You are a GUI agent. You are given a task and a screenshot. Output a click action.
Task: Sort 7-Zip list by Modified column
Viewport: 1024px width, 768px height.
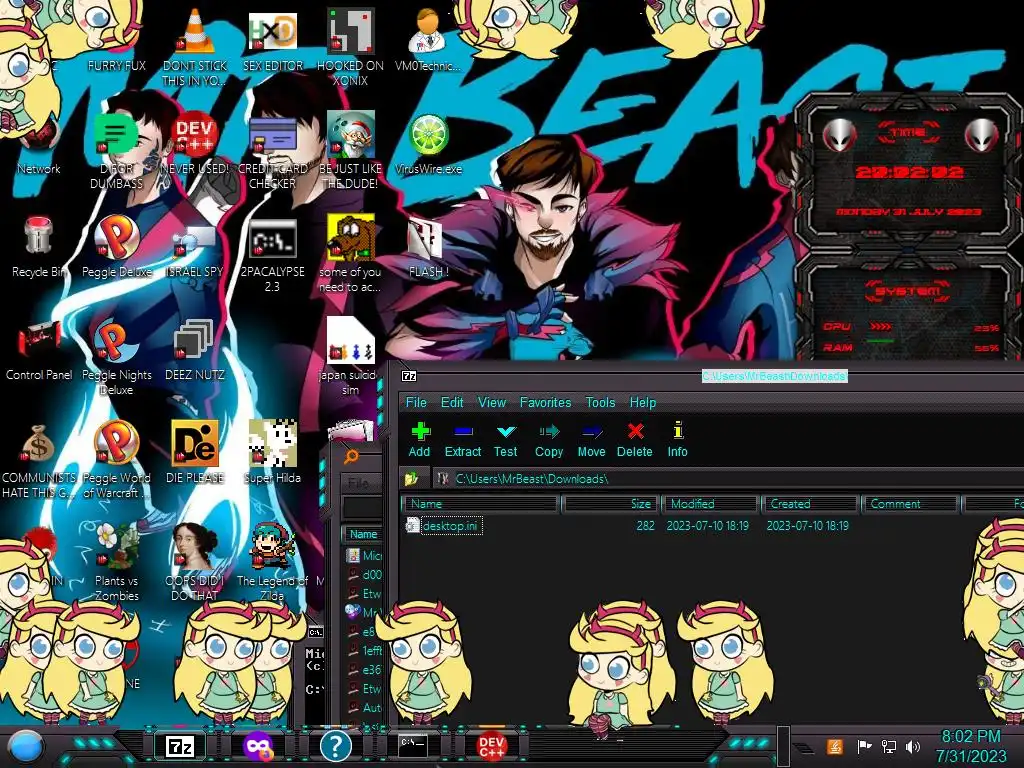[711, 504]
